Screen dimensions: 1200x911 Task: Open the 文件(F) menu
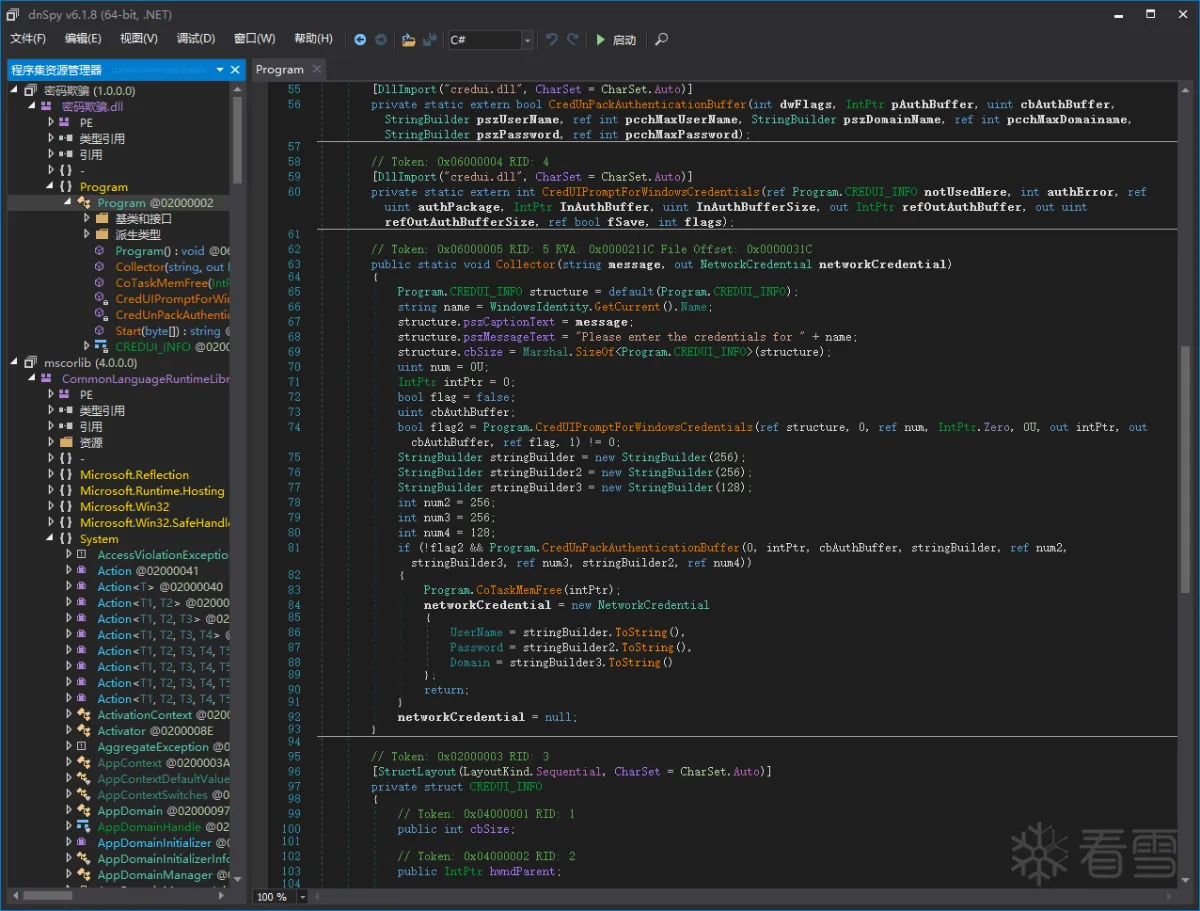pos(28,39)
